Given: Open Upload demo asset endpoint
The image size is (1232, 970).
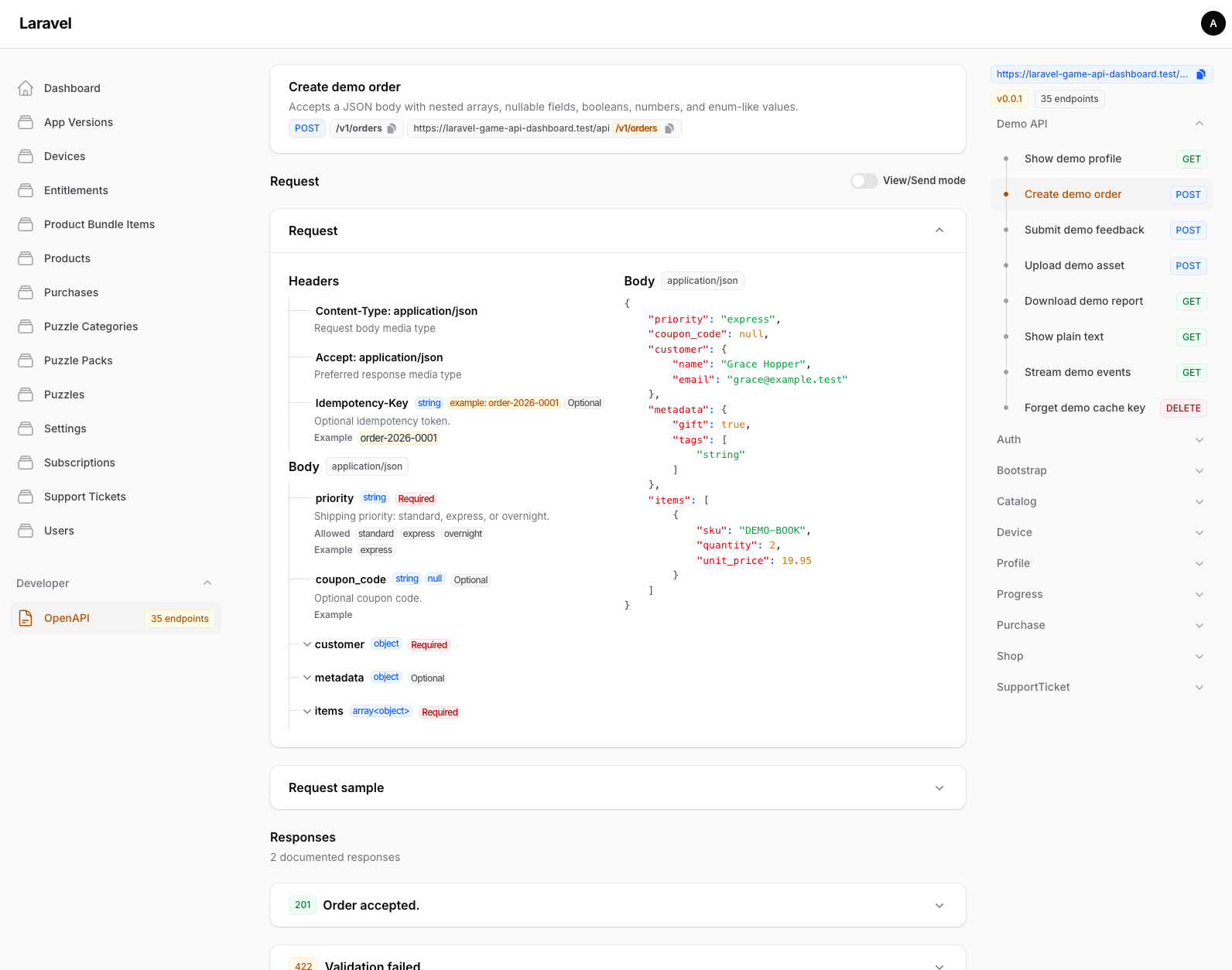Looking at the screenshot, I should (1102, 265).
